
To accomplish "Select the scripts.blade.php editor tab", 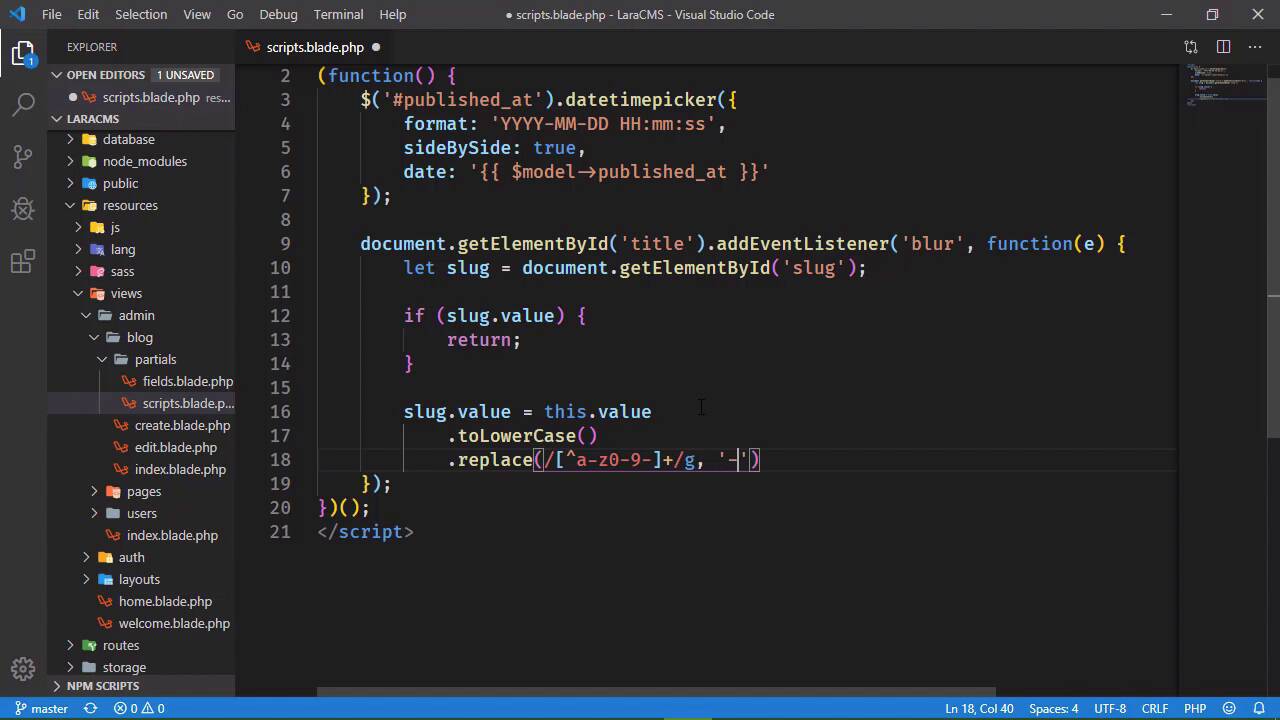I will pyautogui.click(x=314, y=47).
